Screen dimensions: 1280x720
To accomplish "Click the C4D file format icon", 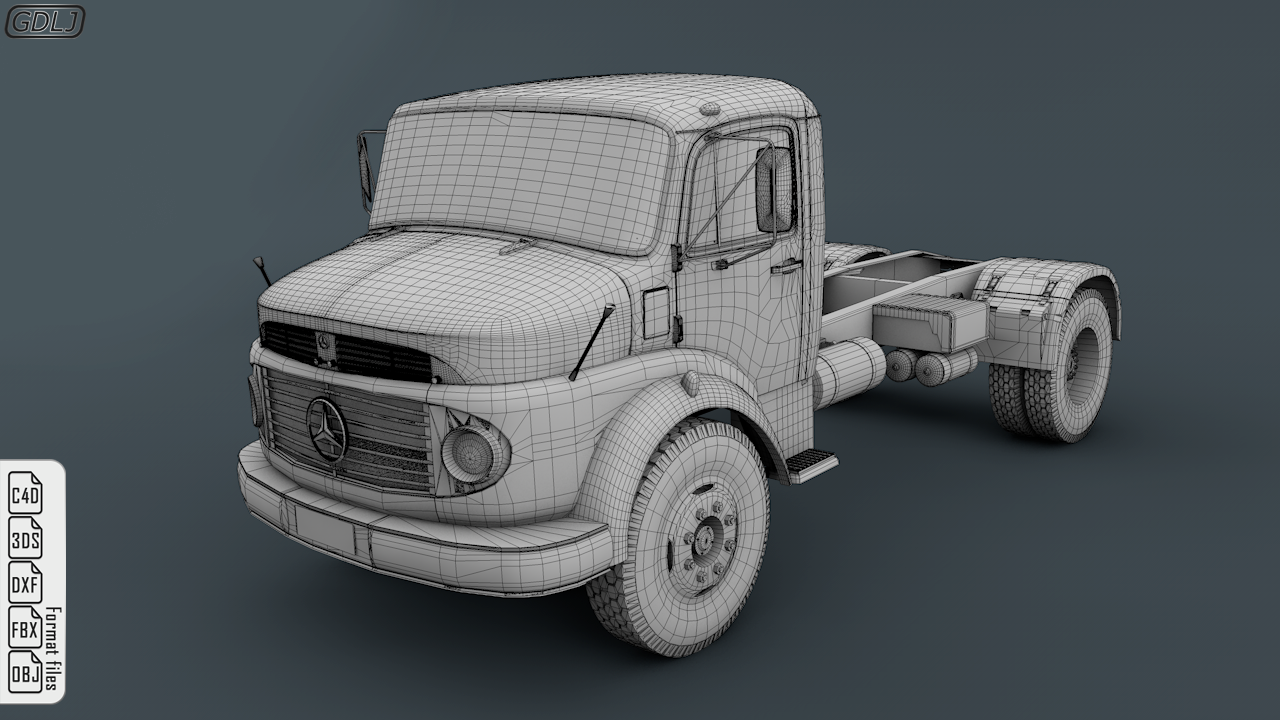I will 25,493.
